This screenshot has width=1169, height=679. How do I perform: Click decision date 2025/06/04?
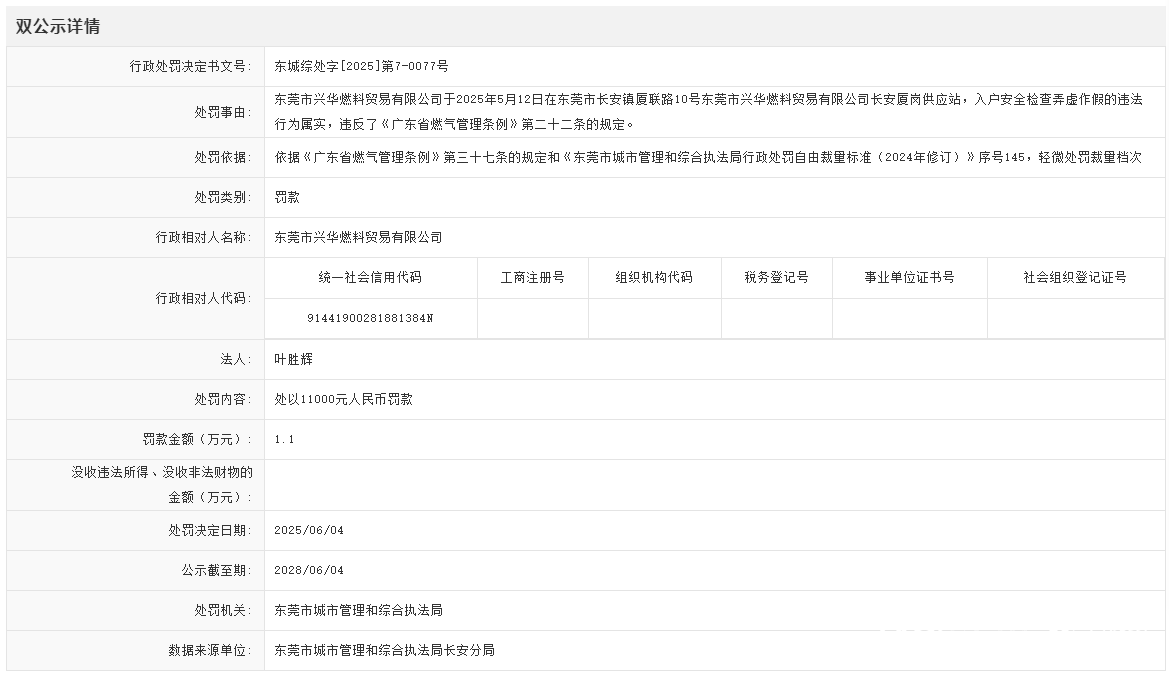click(309, 531)
